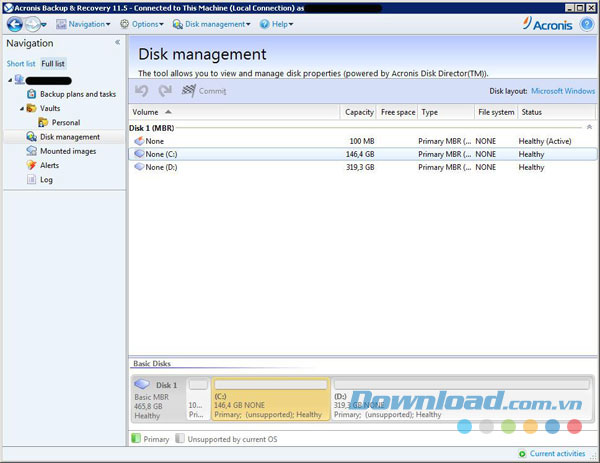Open Alerts in the navigation tree
Screen dimensions: 600x463
point(49,165)
